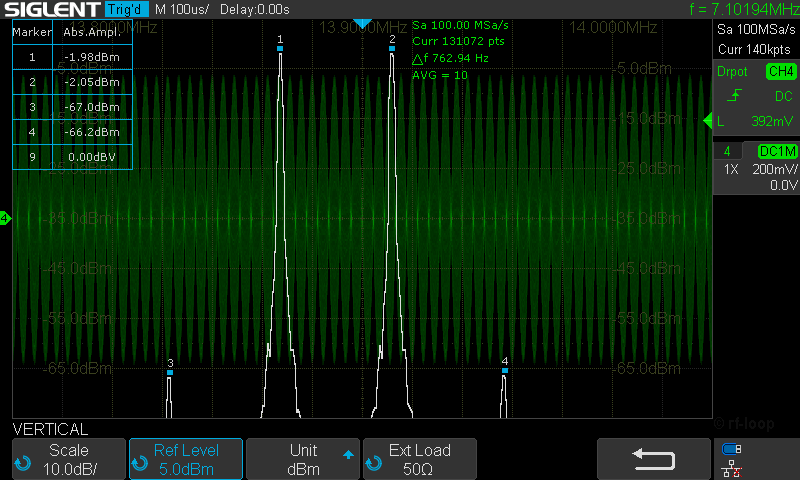
Task: Click the Scale rotary knob icon
Action: click(22, 463)
